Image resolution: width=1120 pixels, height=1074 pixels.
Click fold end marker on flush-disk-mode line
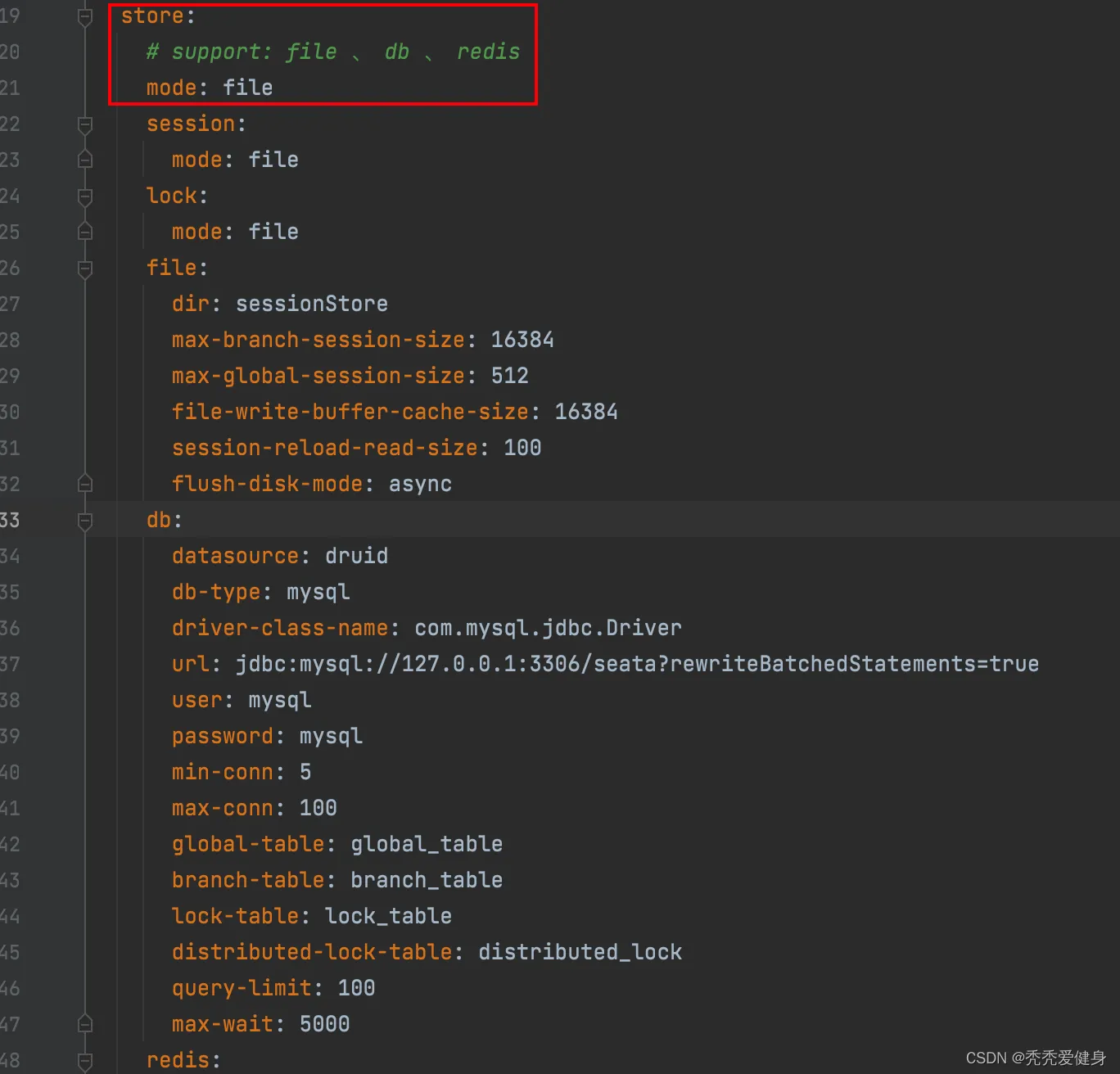point(85,484)
